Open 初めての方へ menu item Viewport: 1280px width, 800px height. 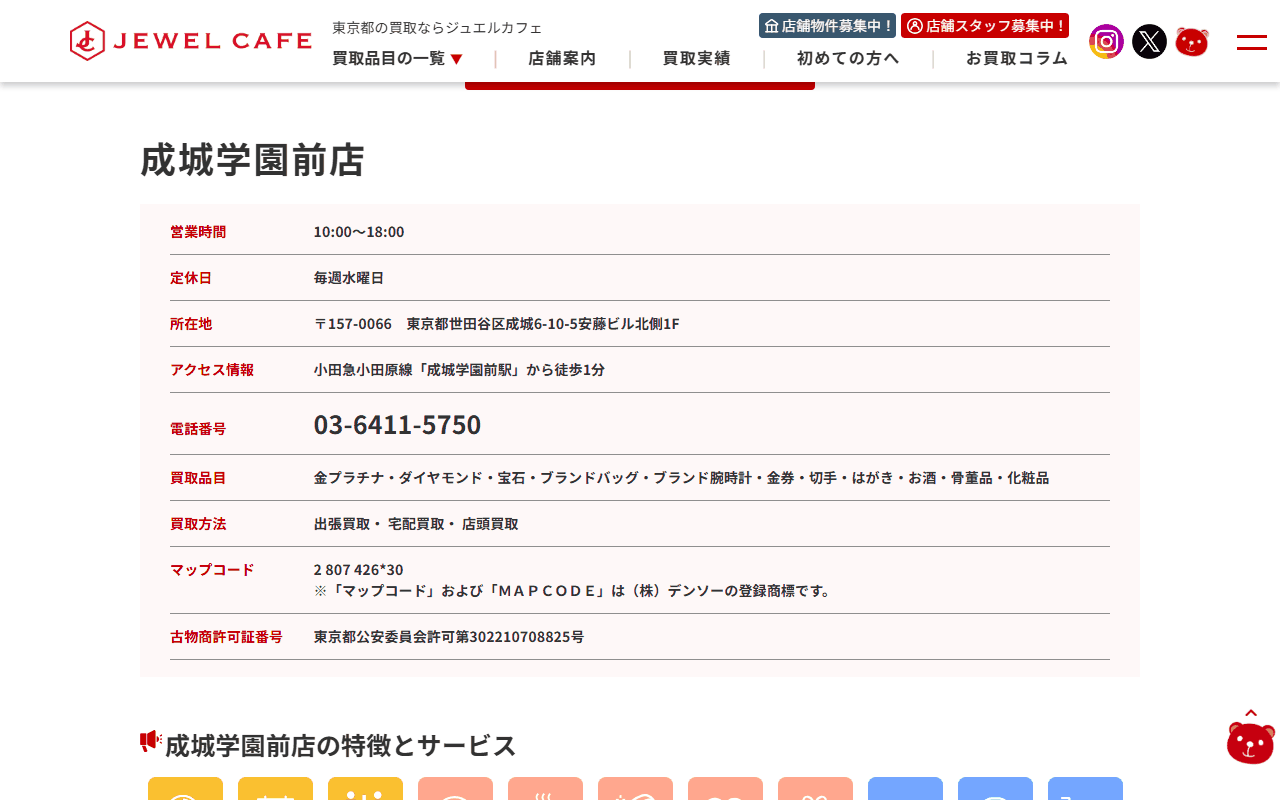848,59
